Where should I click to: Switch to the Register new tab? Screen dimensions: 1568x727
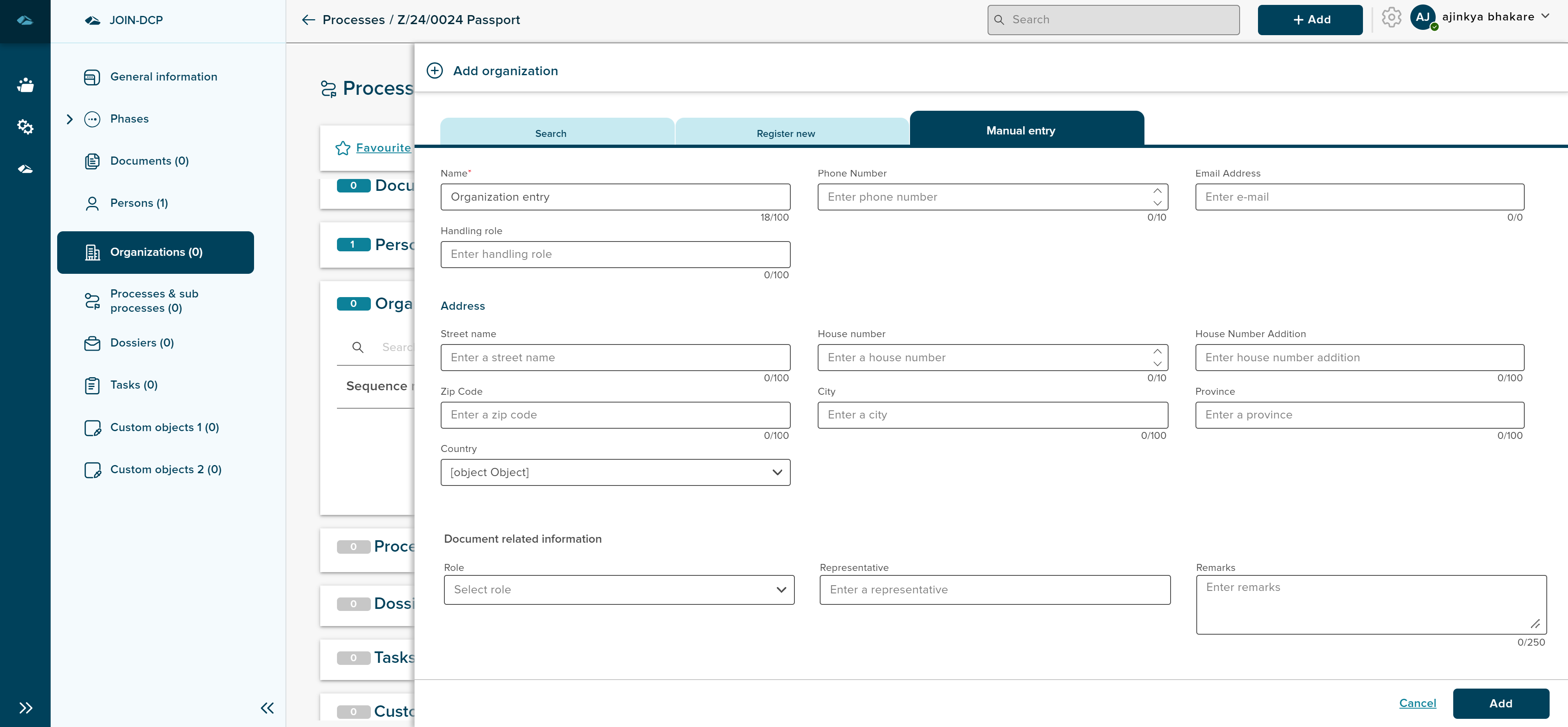pyautogui.click(x=785, y=133)
